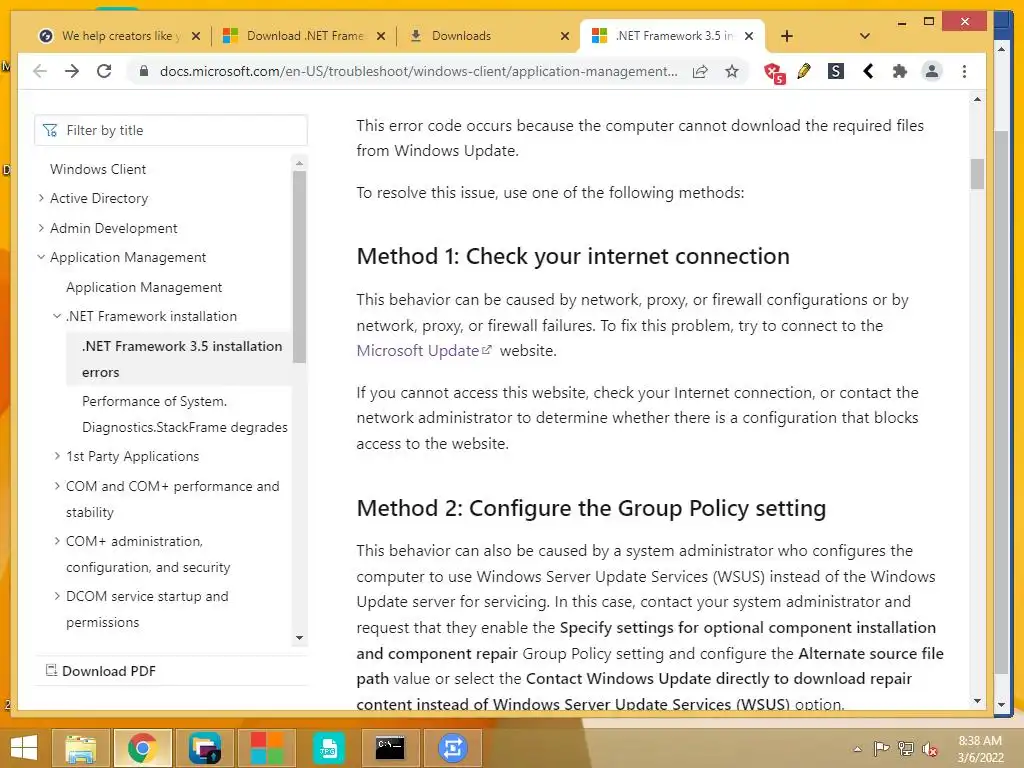
Task: Click the page scroll-up arrow
Action: point(977,99)
